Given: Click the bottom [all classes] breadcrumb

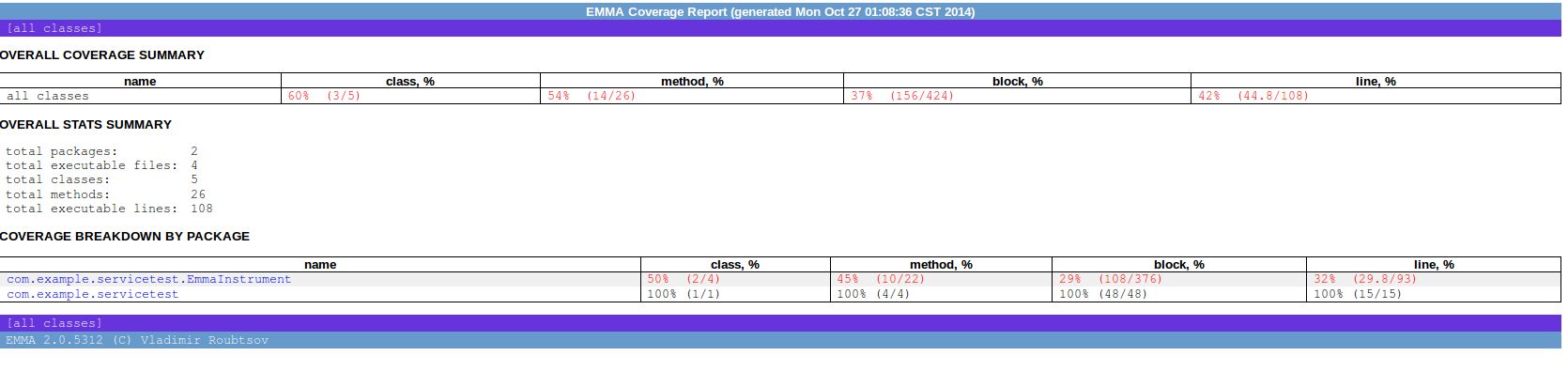Looking at the screenshot, I should tap(54, 323).
